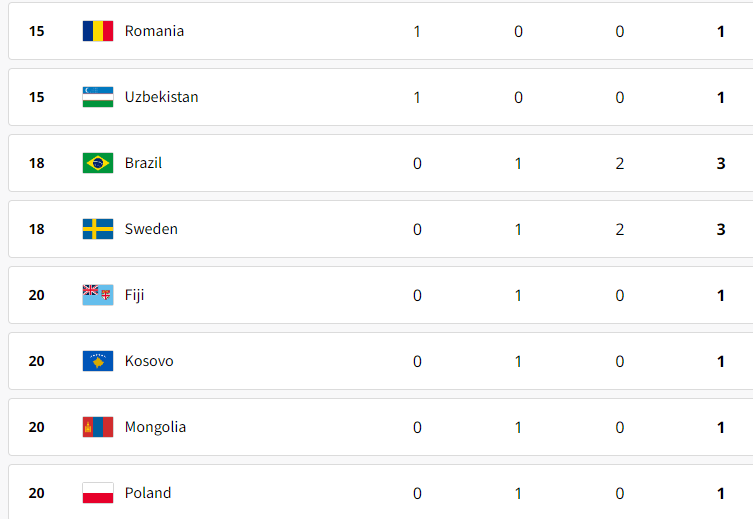The height and width of the screenshot is (519, 753).
Task: Click Sweden's bronze medal count 2
Action: pos(619,229)
